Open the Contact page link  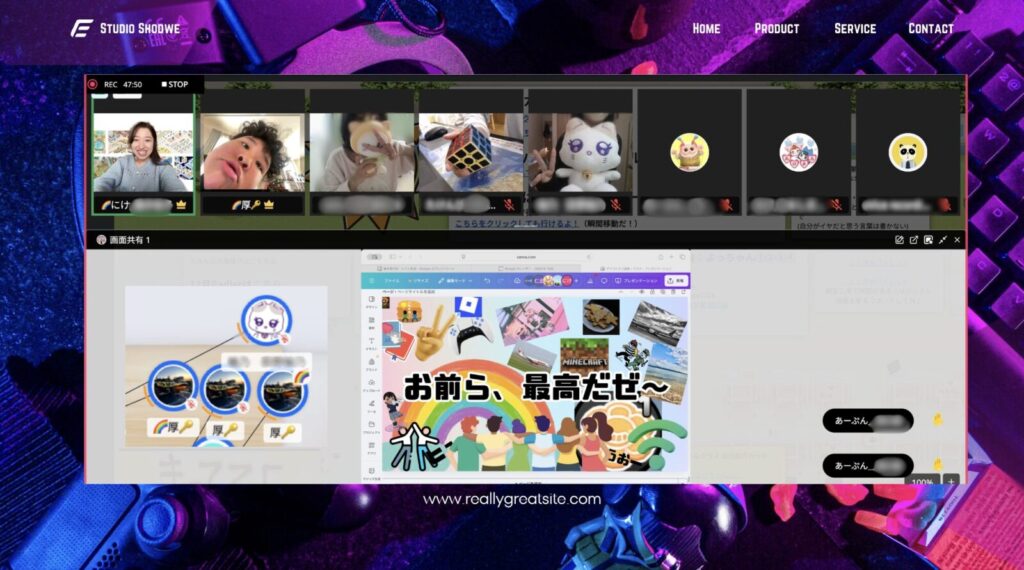click(931, 28)
